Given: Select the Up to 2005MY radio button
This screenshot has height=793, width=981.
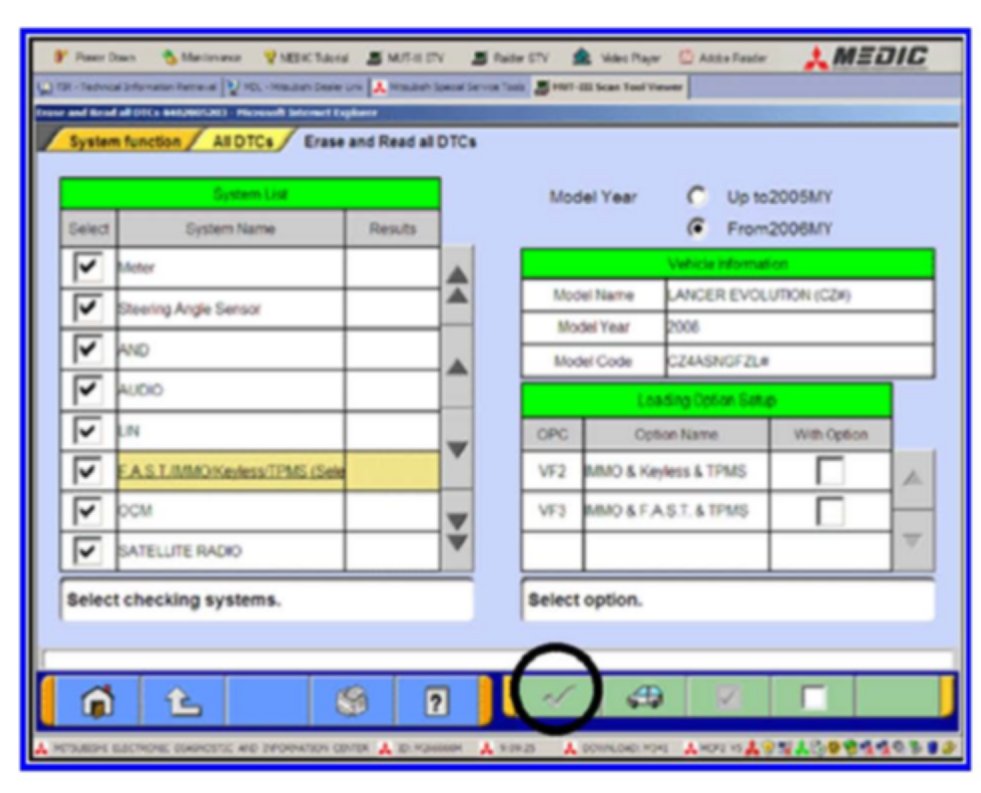Looking at the screenshot, I should pos(697,197).
